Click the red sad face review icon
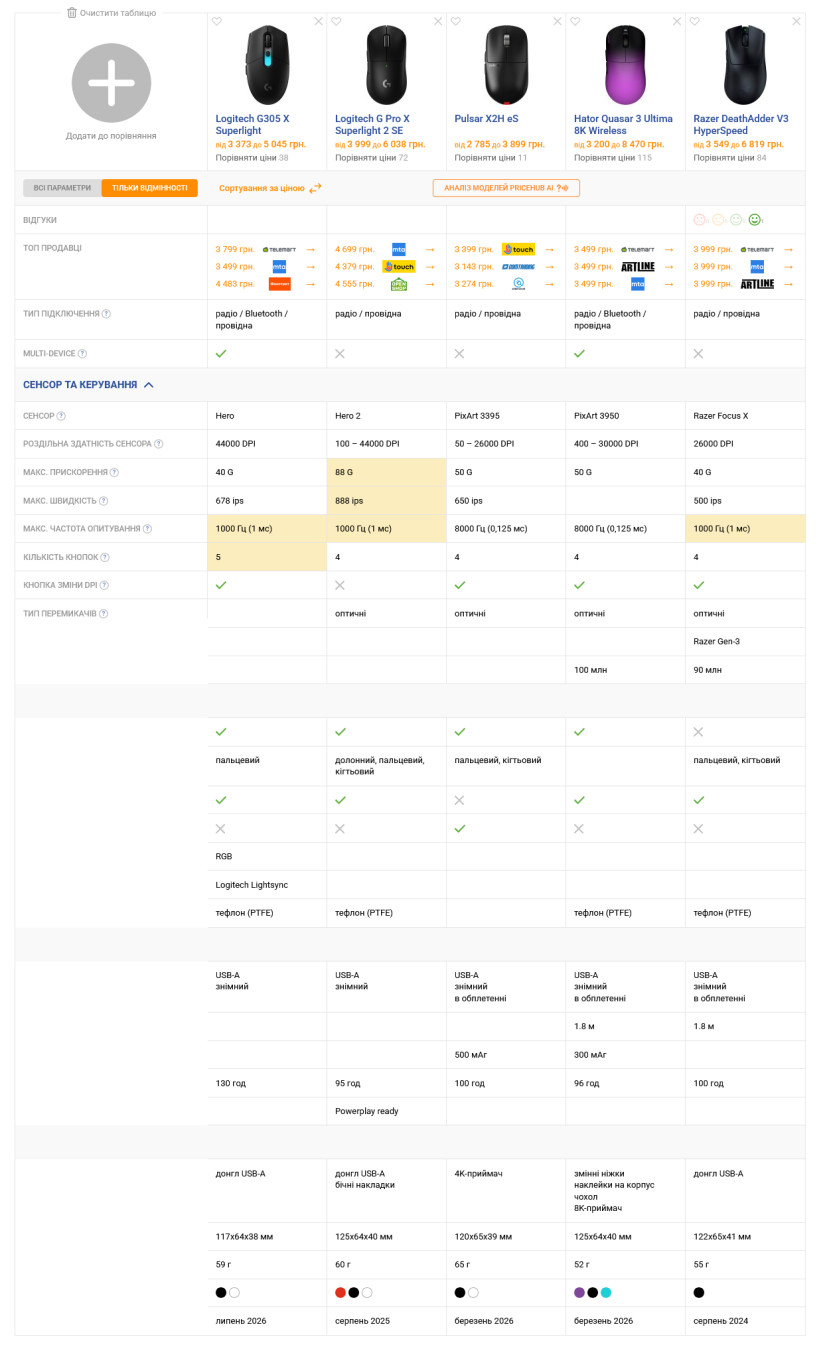This screenshot has width=835, height=1345. [699, 220]
